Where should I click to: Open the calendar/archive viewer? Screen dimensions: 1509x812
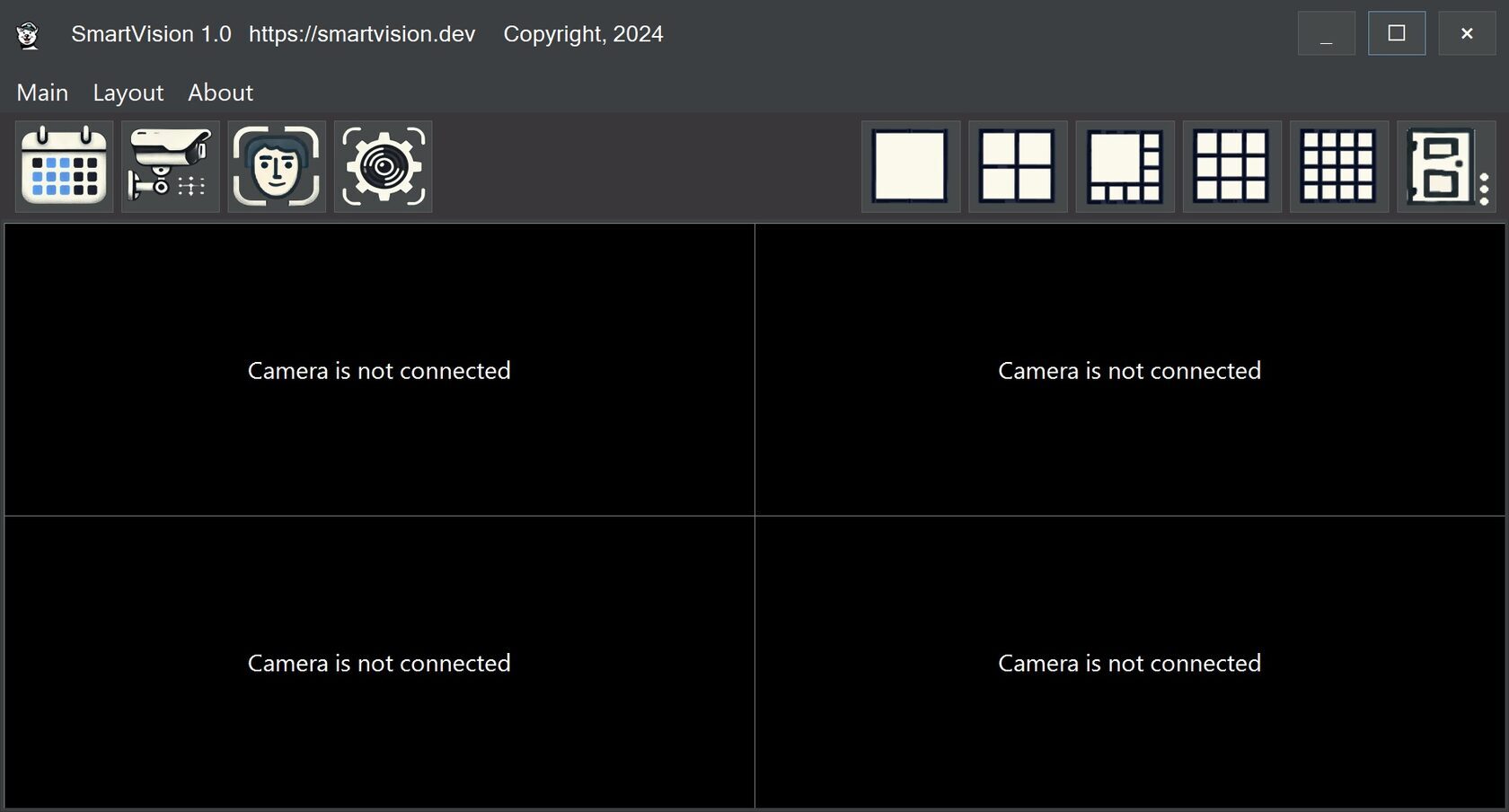(x=63, y=166)
